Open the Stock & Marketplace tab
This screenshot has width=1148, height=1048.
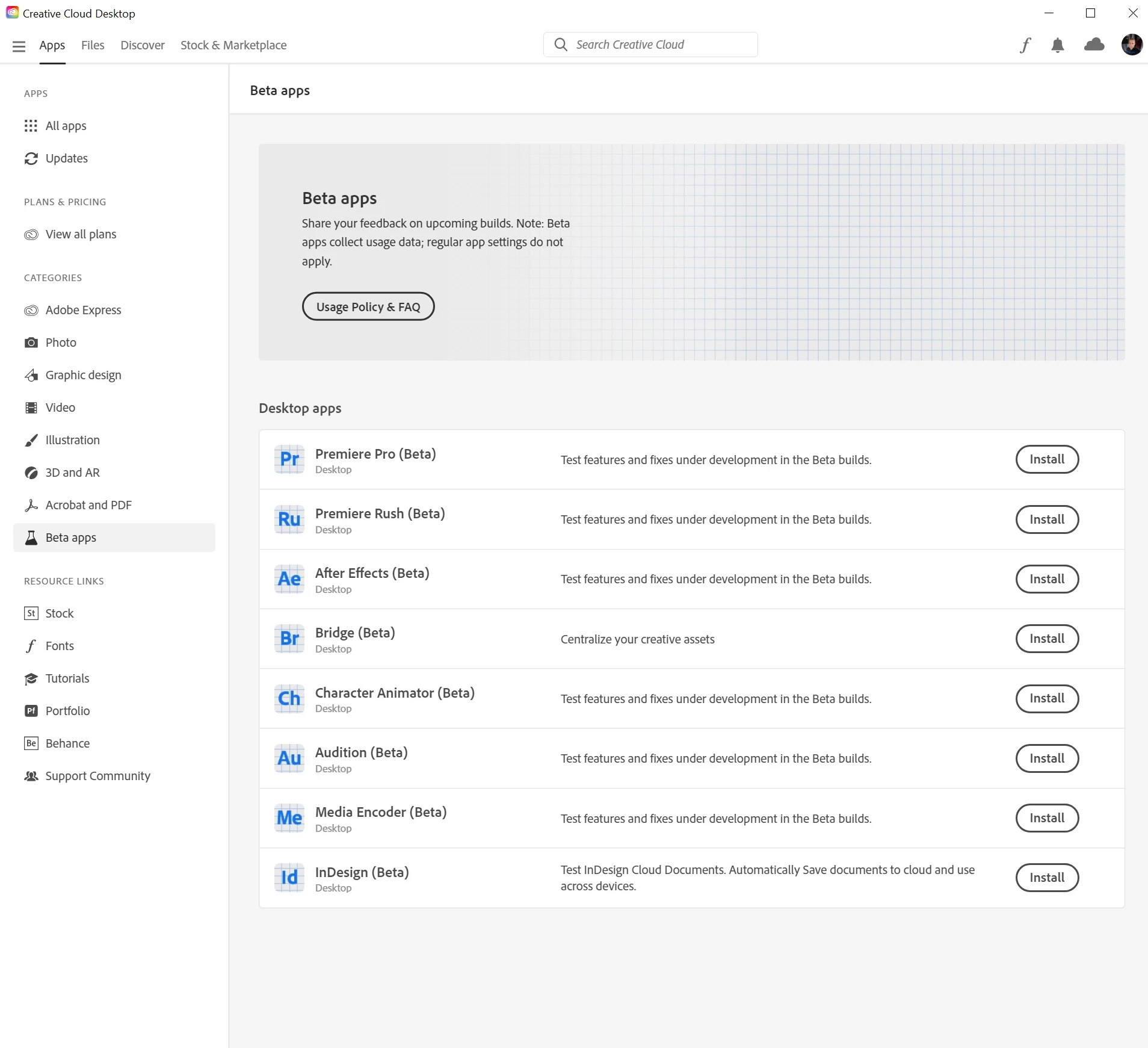(x=233, y=45)
